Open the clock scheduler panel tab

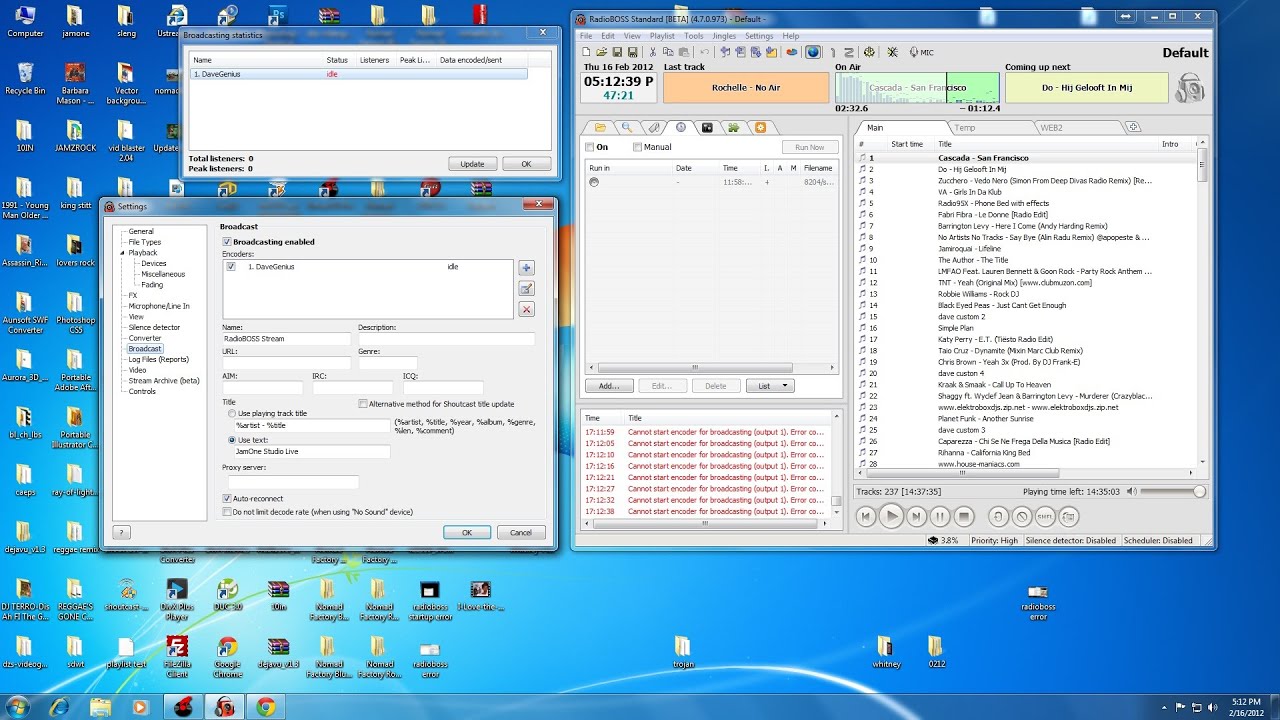point(681,127)
